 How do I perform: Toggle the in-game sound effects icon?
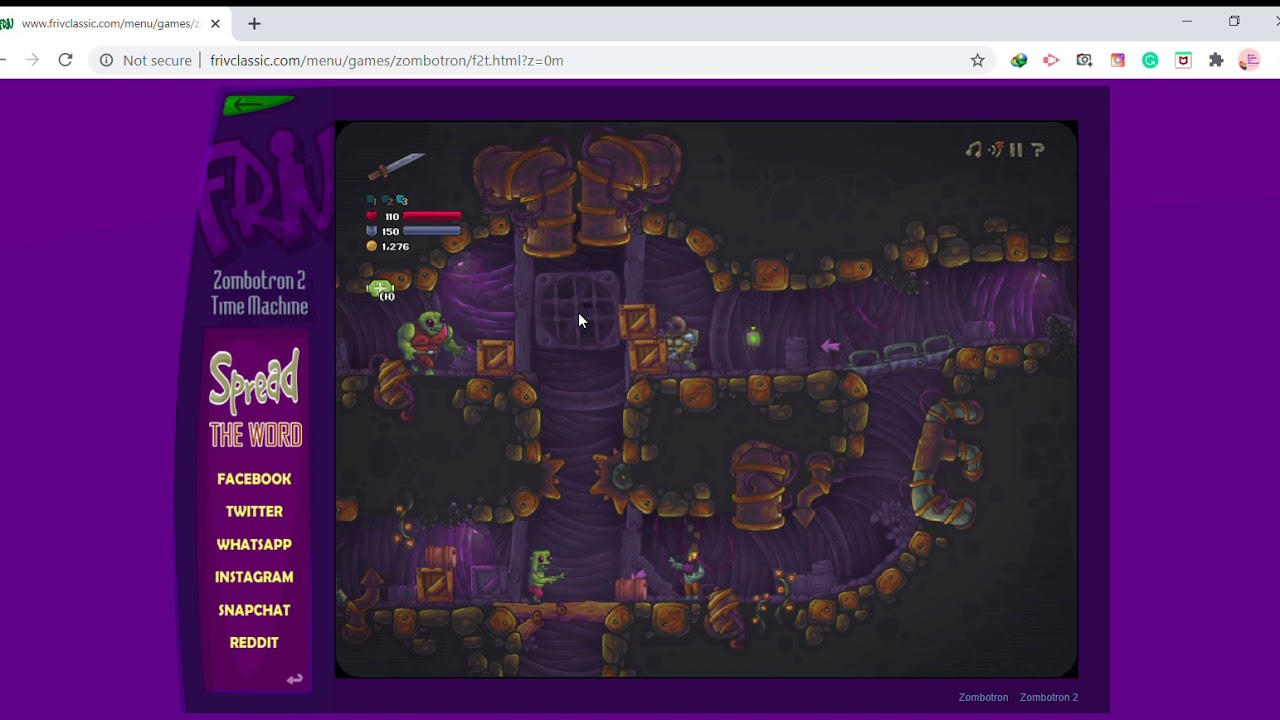click(x=995, y=150)
